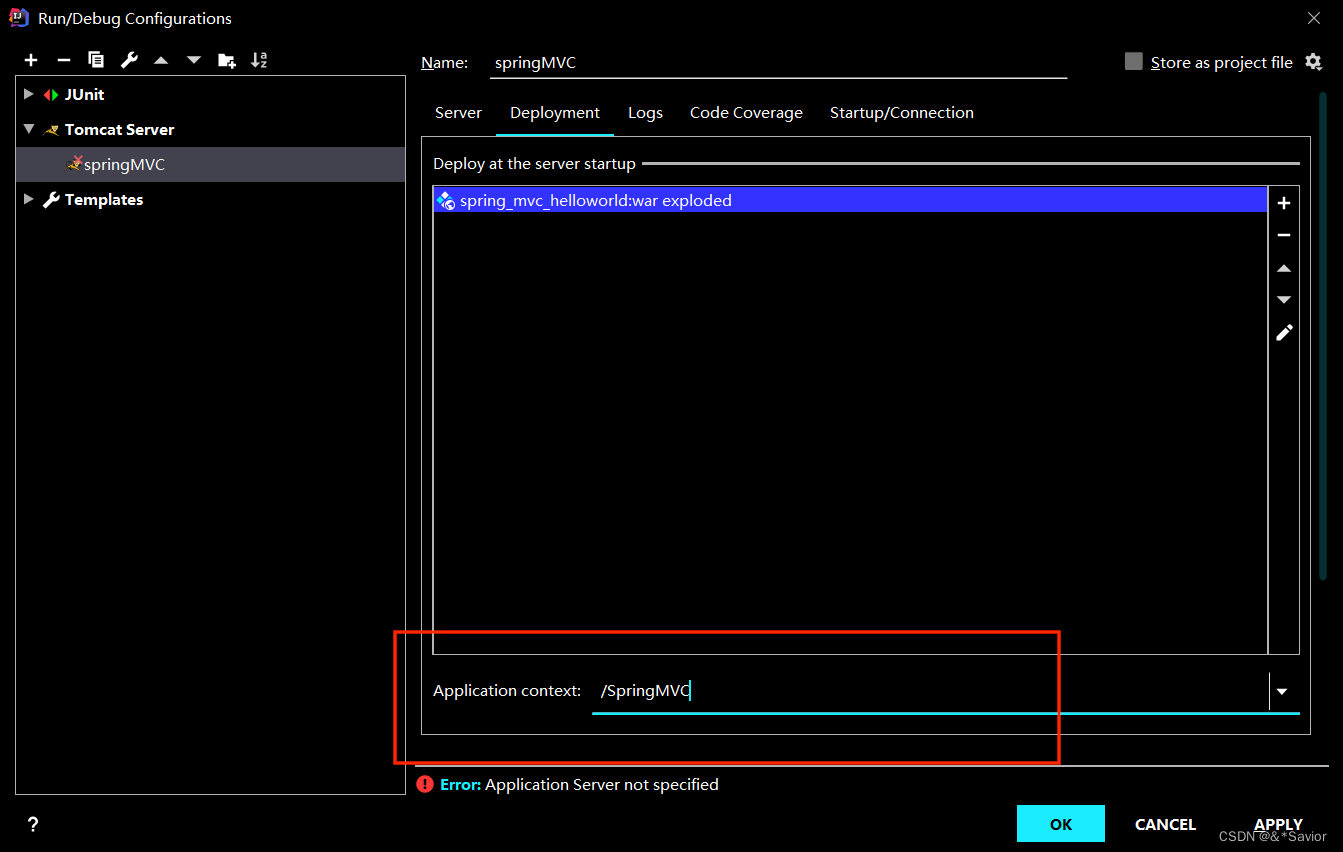Select the JUnit tree label
Viewport: 1343px width, 852px height.
[84, 94]
